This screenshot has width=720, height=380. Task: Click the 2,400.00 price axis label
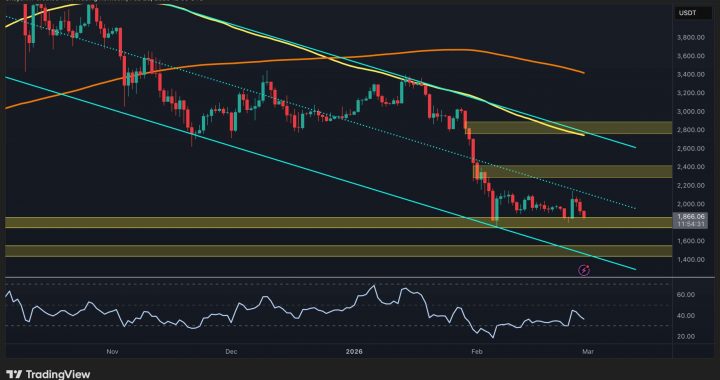click(692, 167)
